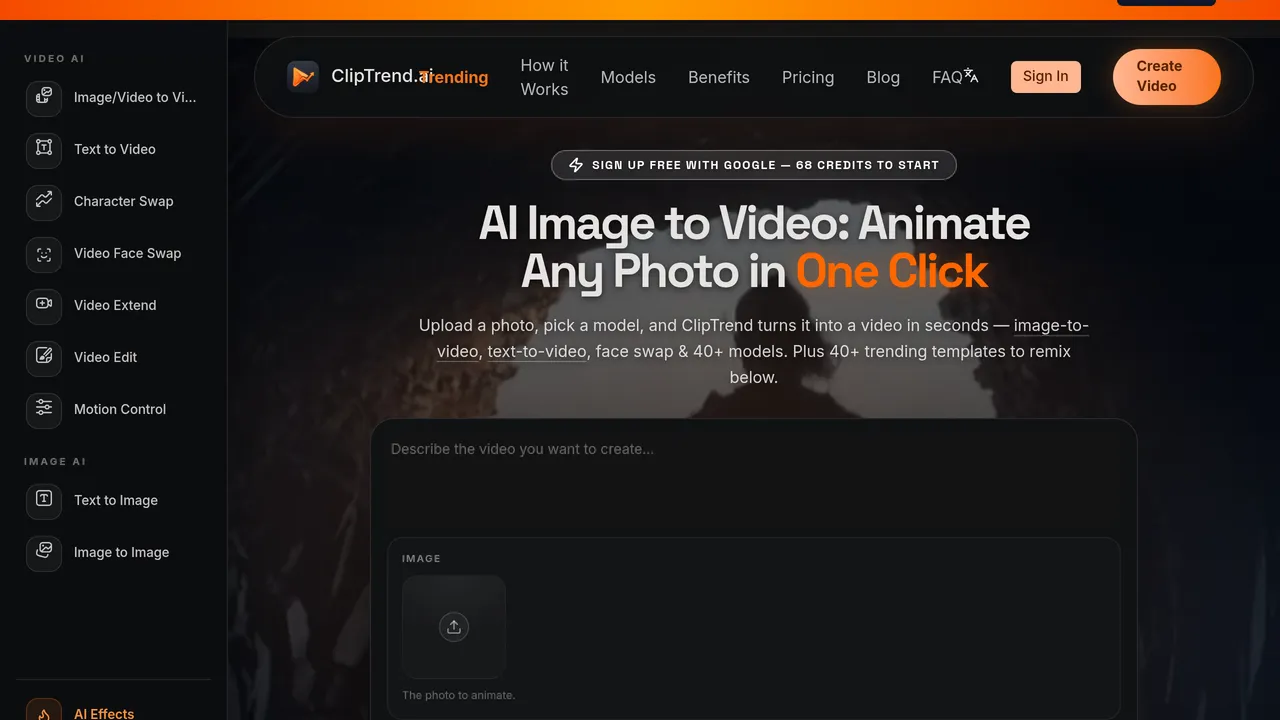
Task: Open the Models nav item
Action: [628, 77]
